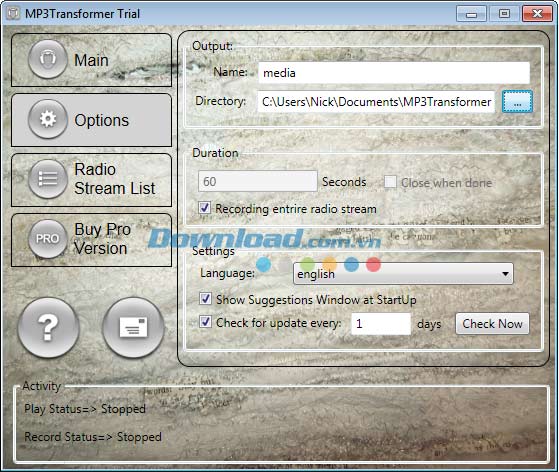Viewport: 559px width, 472px height.
Task: Click the Directory path field
Action: (x=376, y=102)
